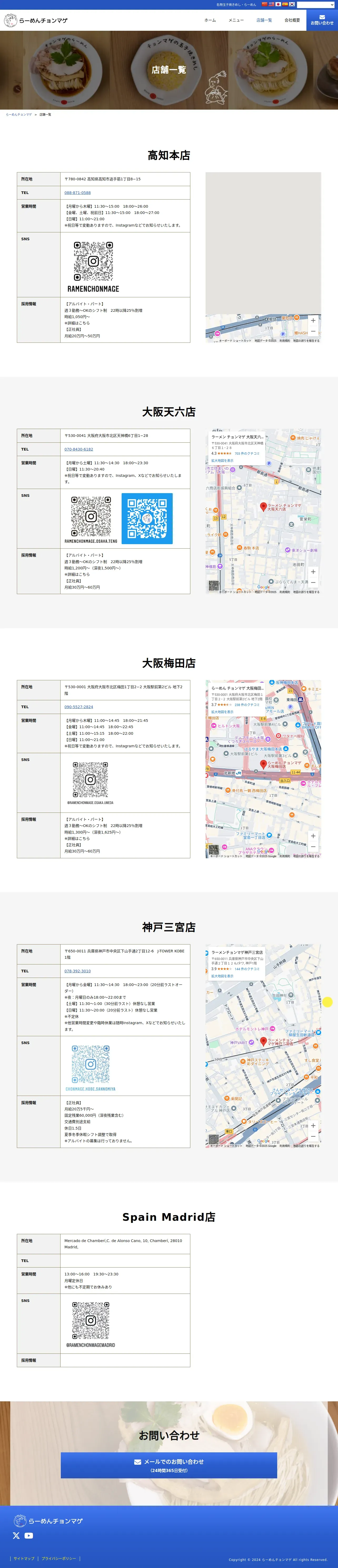Click the red pin on Kobe Sannomiya map
This screenshot has height=1568, width=338.
pyautogui.click(x=264, y=1042)
